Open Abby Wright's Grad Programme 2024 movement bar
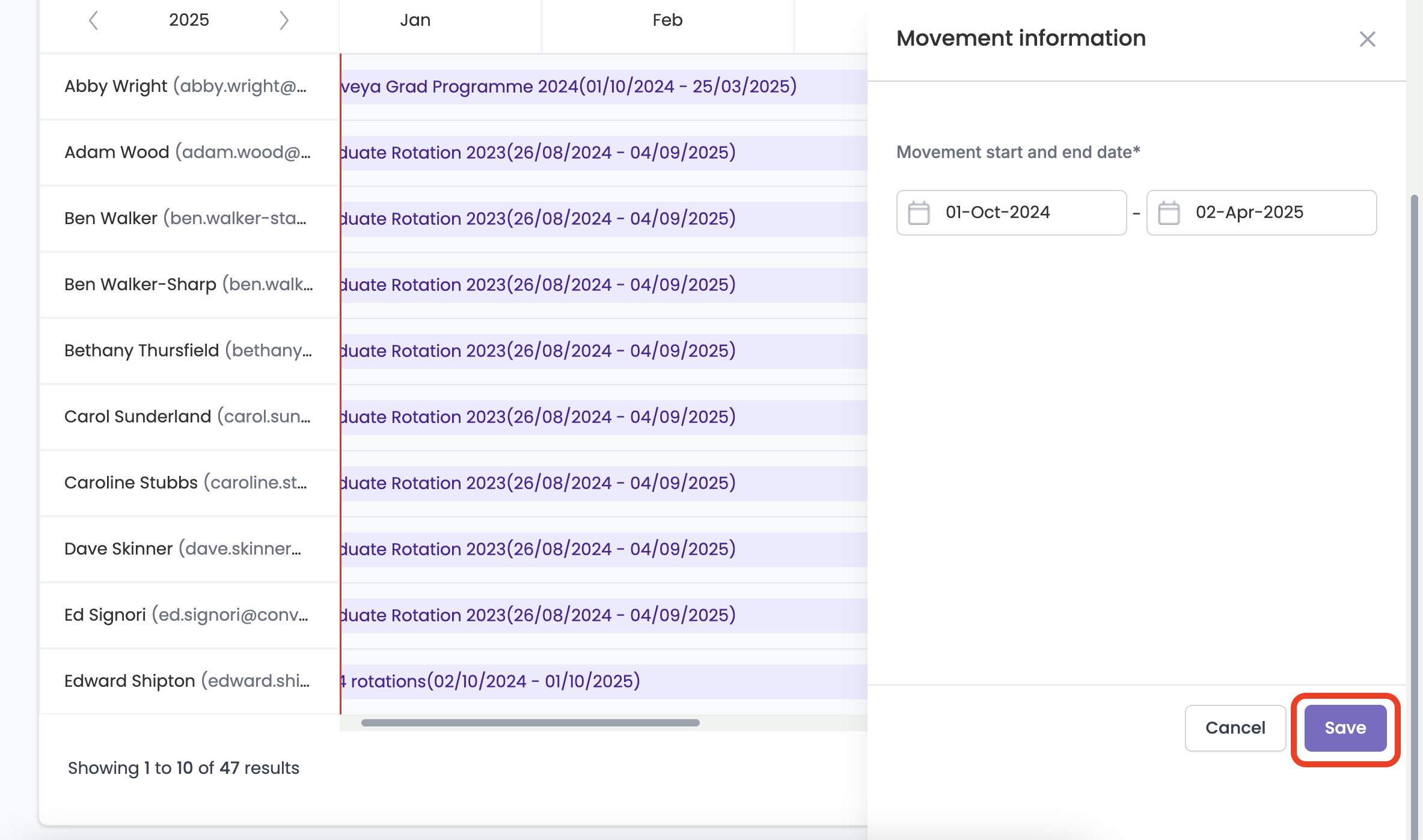1423x840 pixels. 604,87
